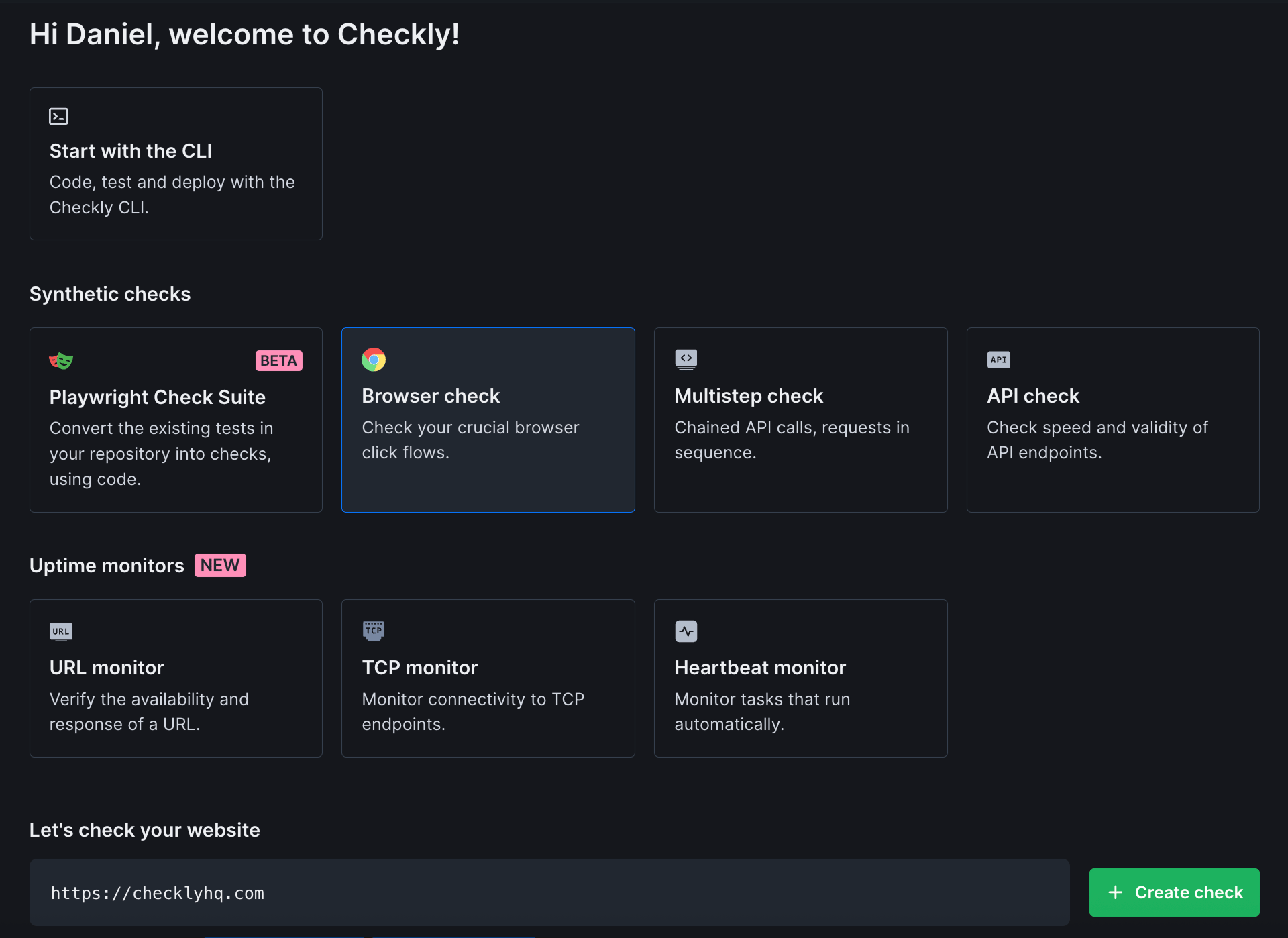Viewport: 1288px width, 938px height.
Task: Focus the website URL input field
Action: click(549, 892)
